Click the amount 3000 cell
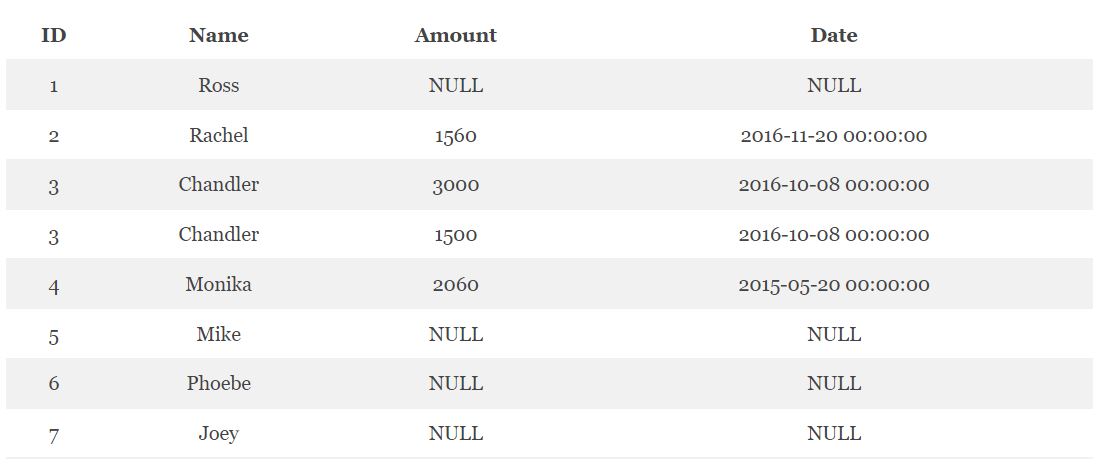 coord(456,185)
